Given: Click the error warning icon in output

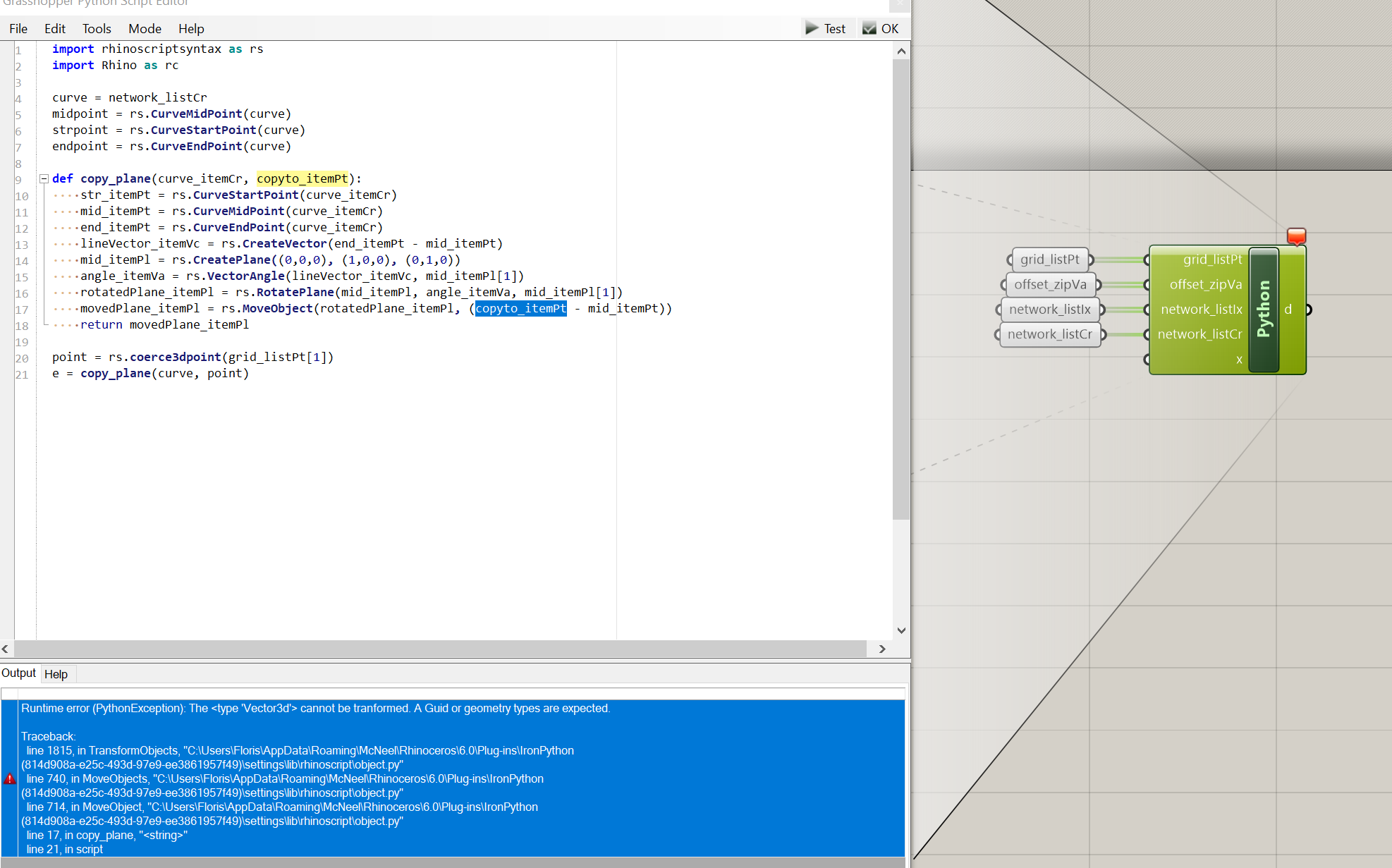Looking at the screenshot, I should coord(10,778).
